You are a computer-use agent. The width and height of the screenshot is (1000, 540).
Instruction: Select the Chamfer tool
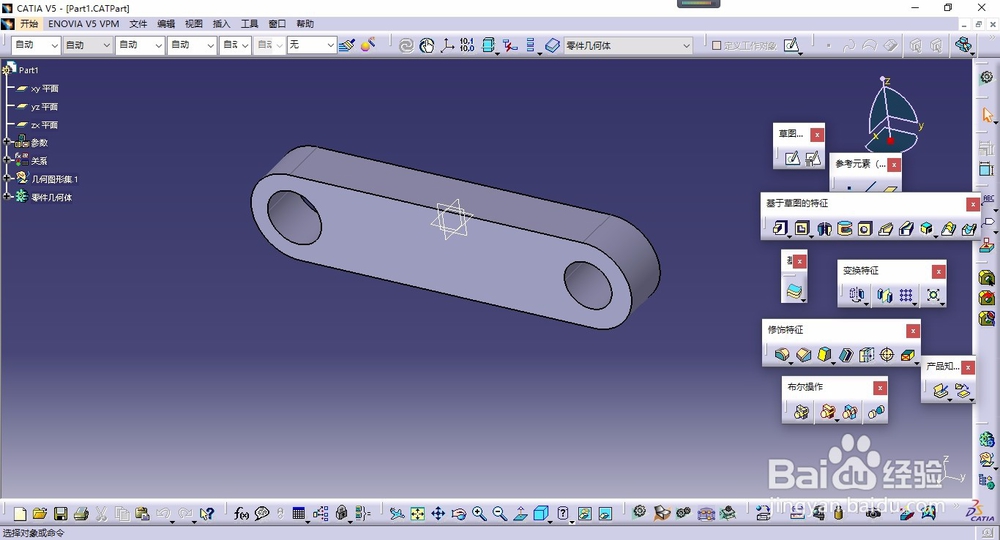804,354
